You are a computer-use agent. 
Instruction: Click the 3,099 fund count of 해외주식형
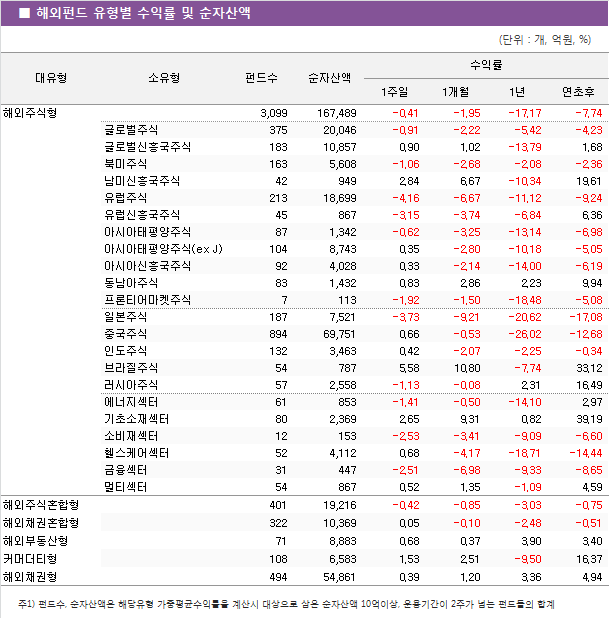click(274, 114)
